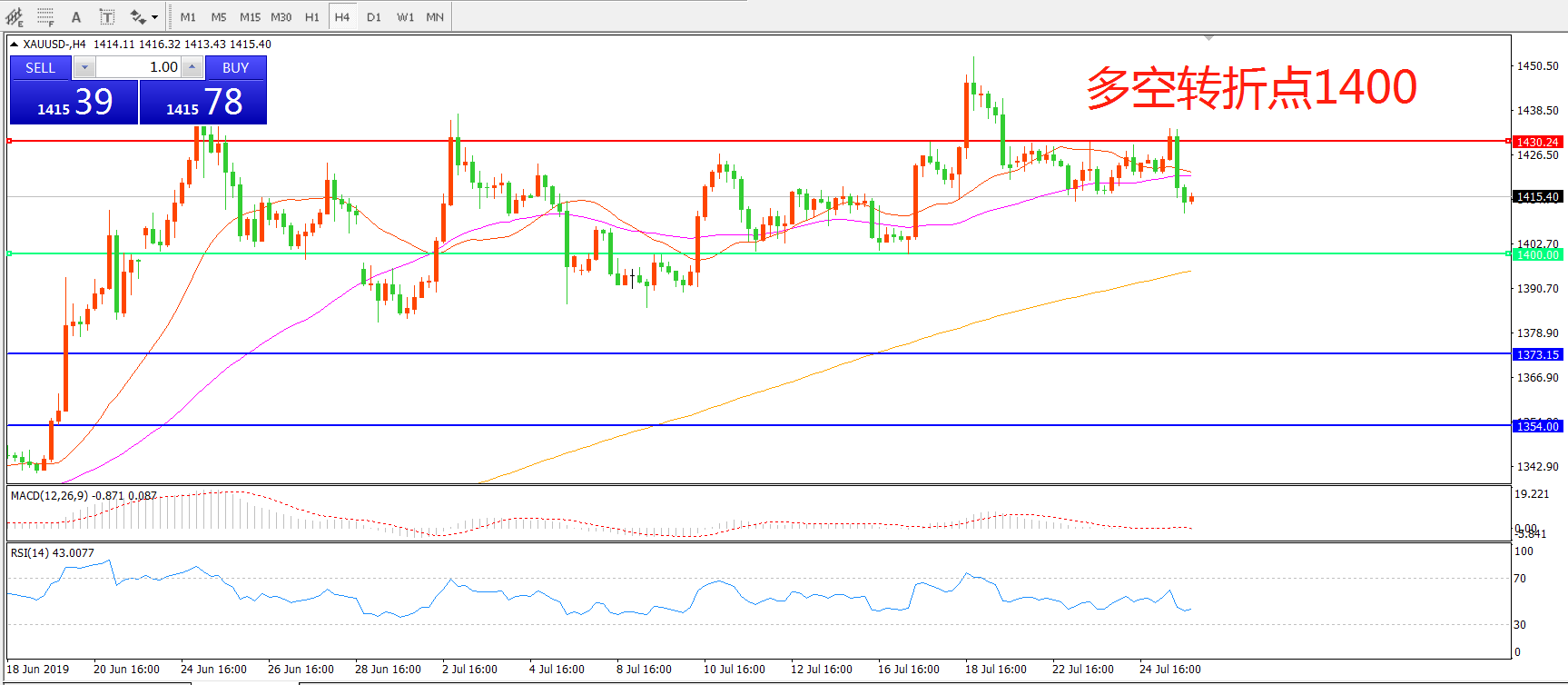Click the arrows objects icon
Image resolution: width=1568 pixels, height=685 pixels.
pyautogui.click(x=137, y=17)
